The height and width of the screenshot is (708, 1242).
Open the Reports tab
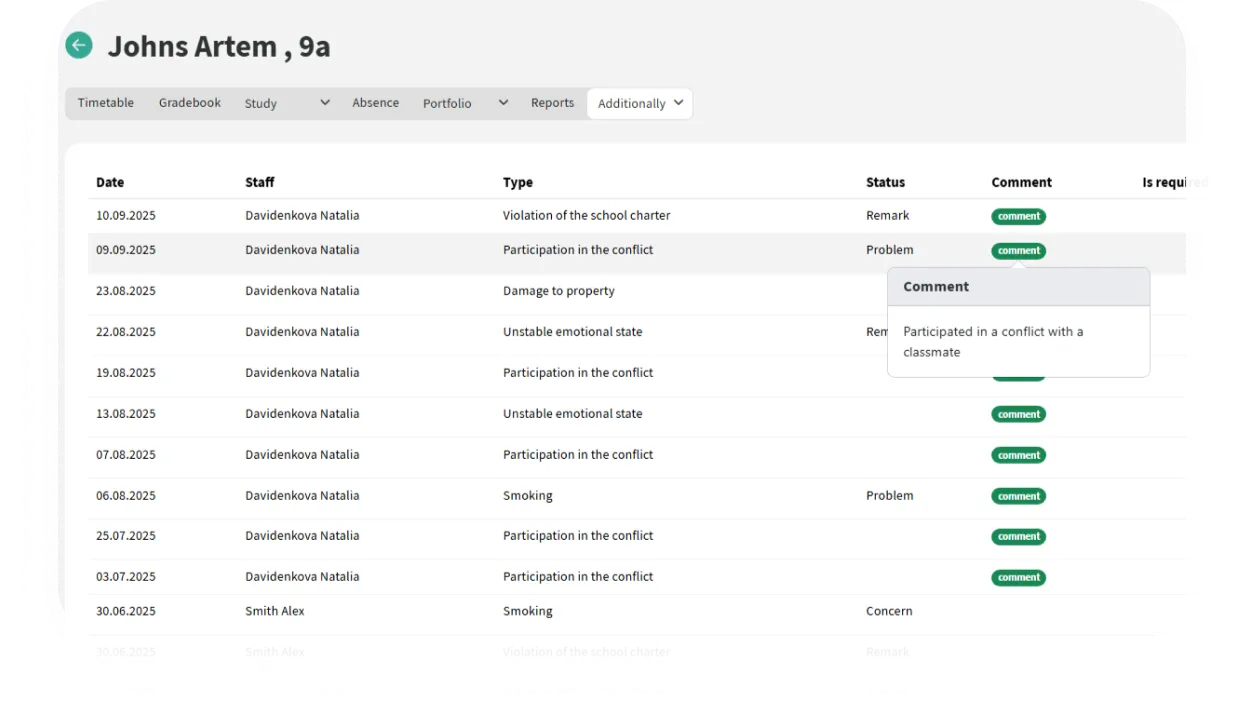(552, 103)
